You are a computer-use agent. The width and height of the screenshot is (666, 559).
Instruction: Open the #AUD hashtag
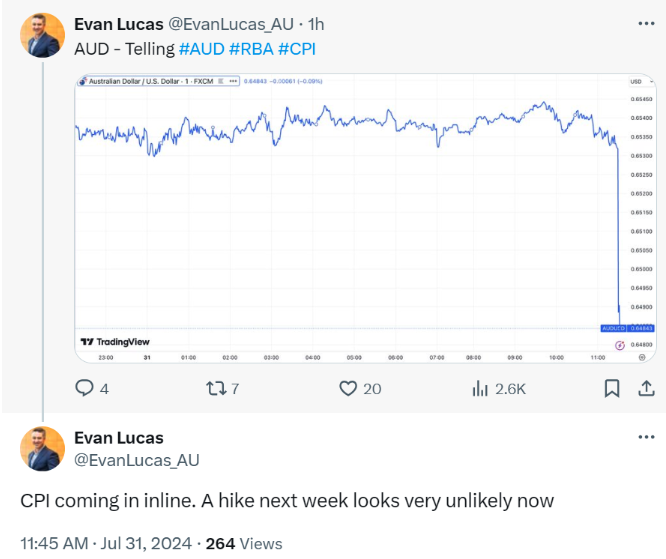click(202, 49)
